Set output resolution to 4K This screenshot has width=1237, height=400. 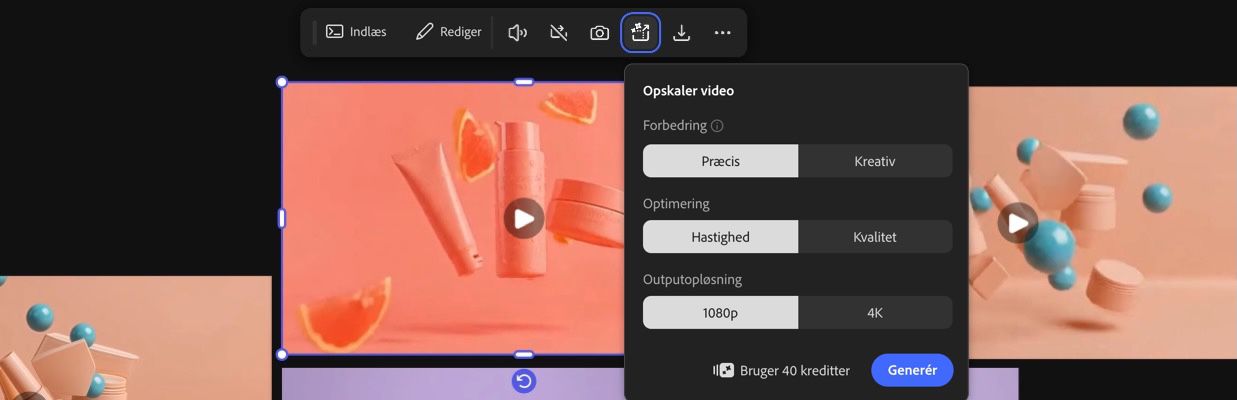(875, 313)
